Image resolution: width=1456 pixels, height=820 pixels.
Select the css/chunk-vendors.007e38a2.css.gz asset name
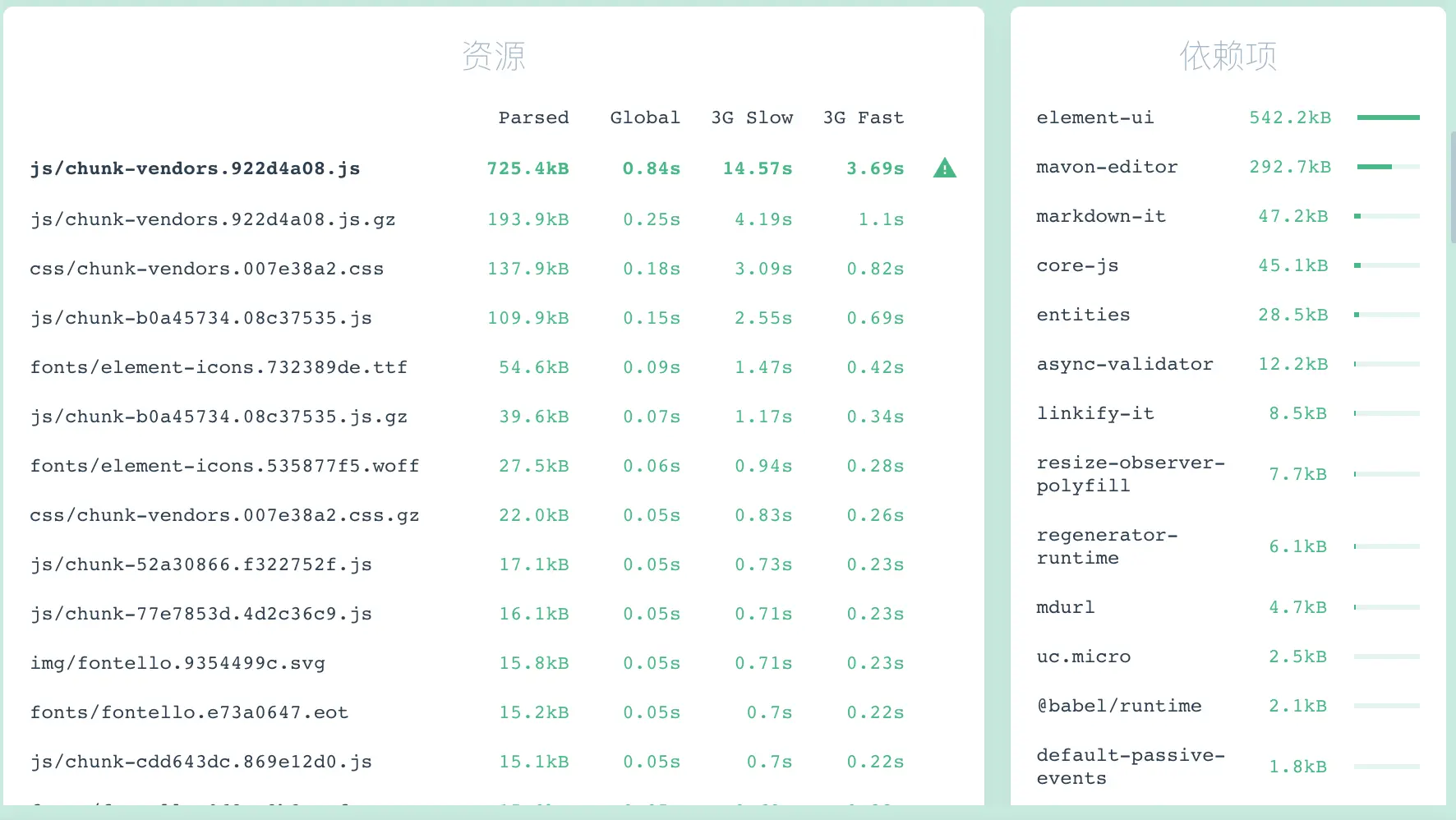pos(224,515)
